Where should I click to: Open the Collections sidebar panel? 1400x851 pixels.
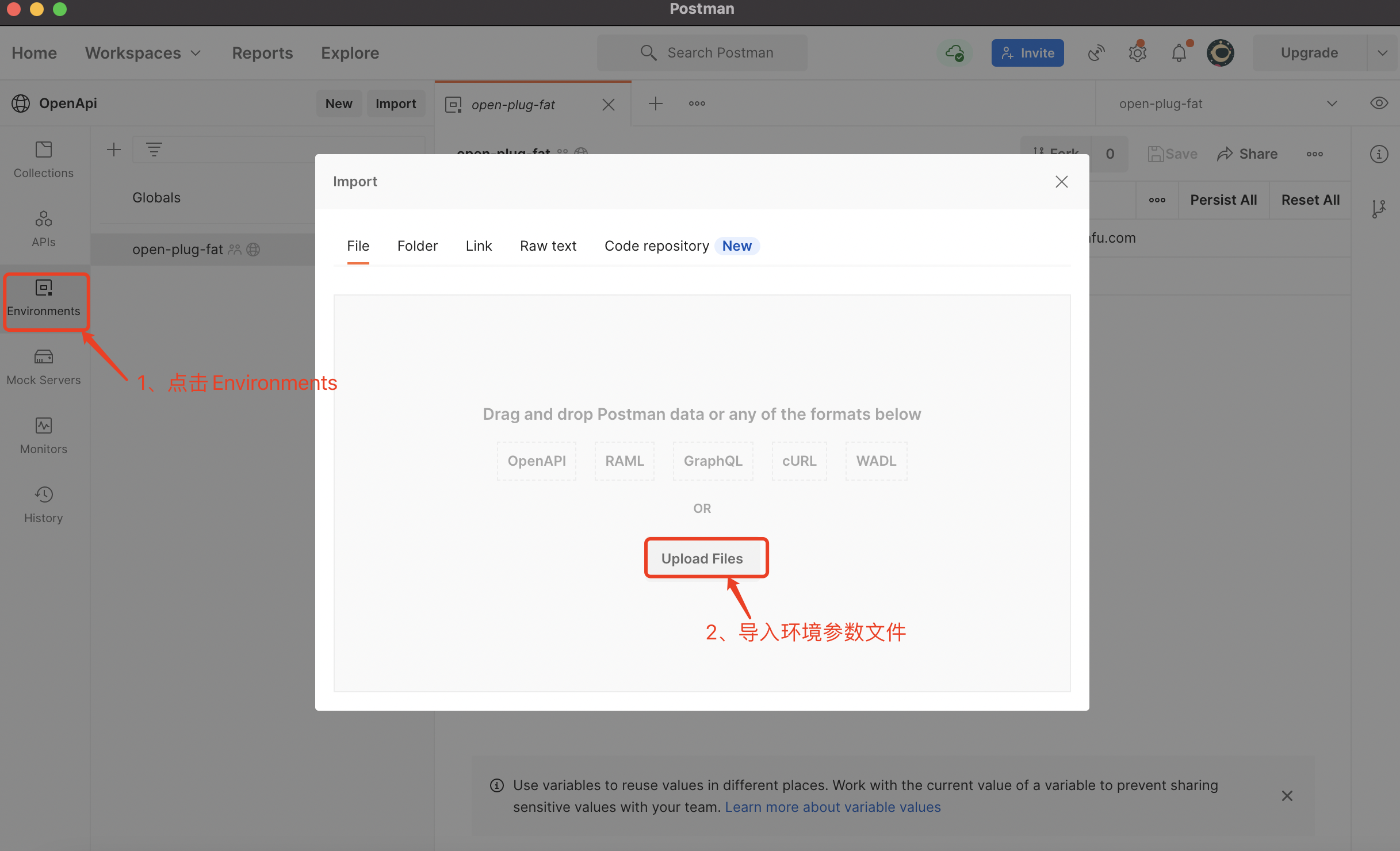(x=43, y=160)
